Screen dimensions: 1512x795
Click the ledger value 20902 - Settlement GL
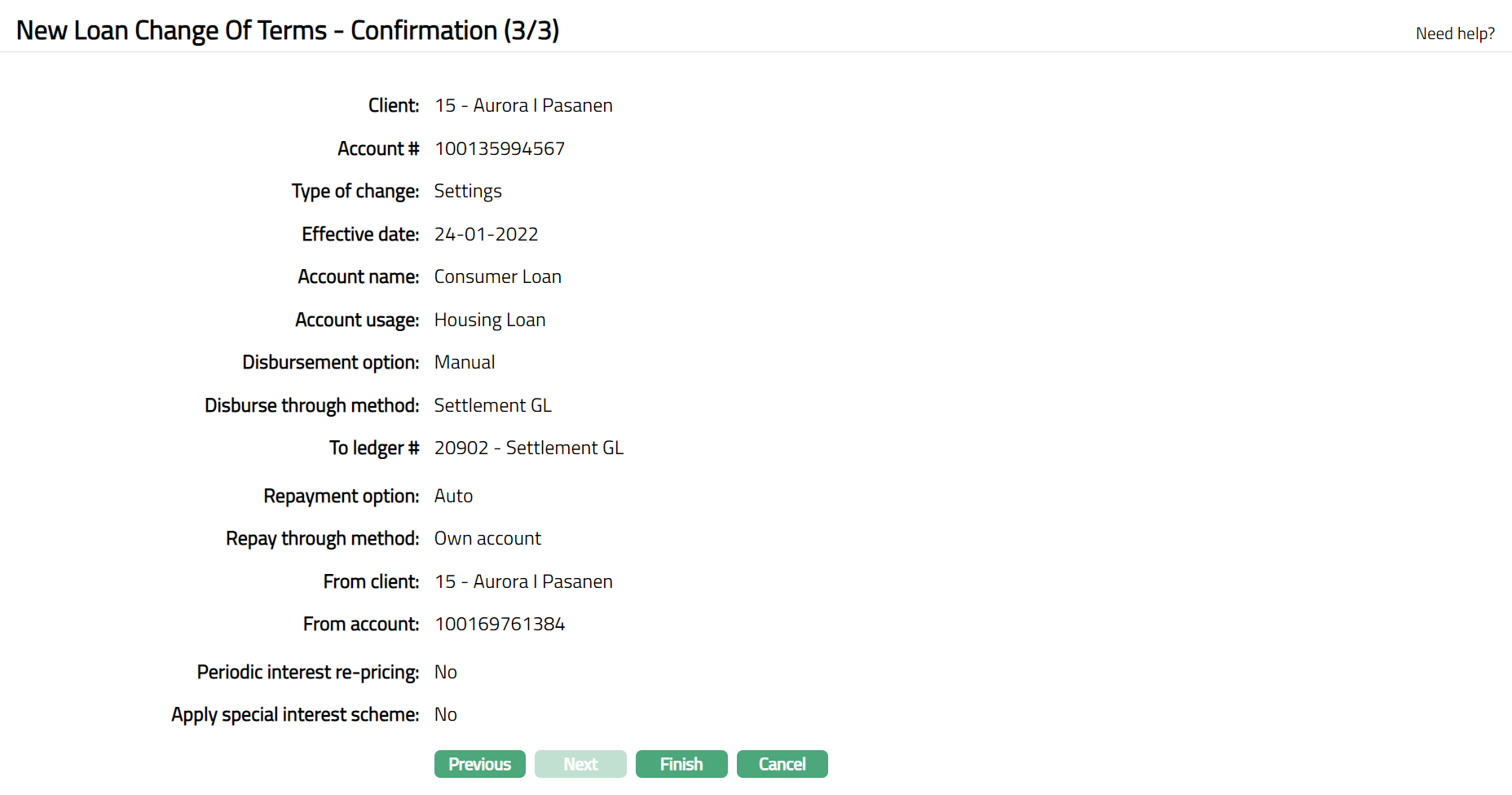tap(528, 448)
